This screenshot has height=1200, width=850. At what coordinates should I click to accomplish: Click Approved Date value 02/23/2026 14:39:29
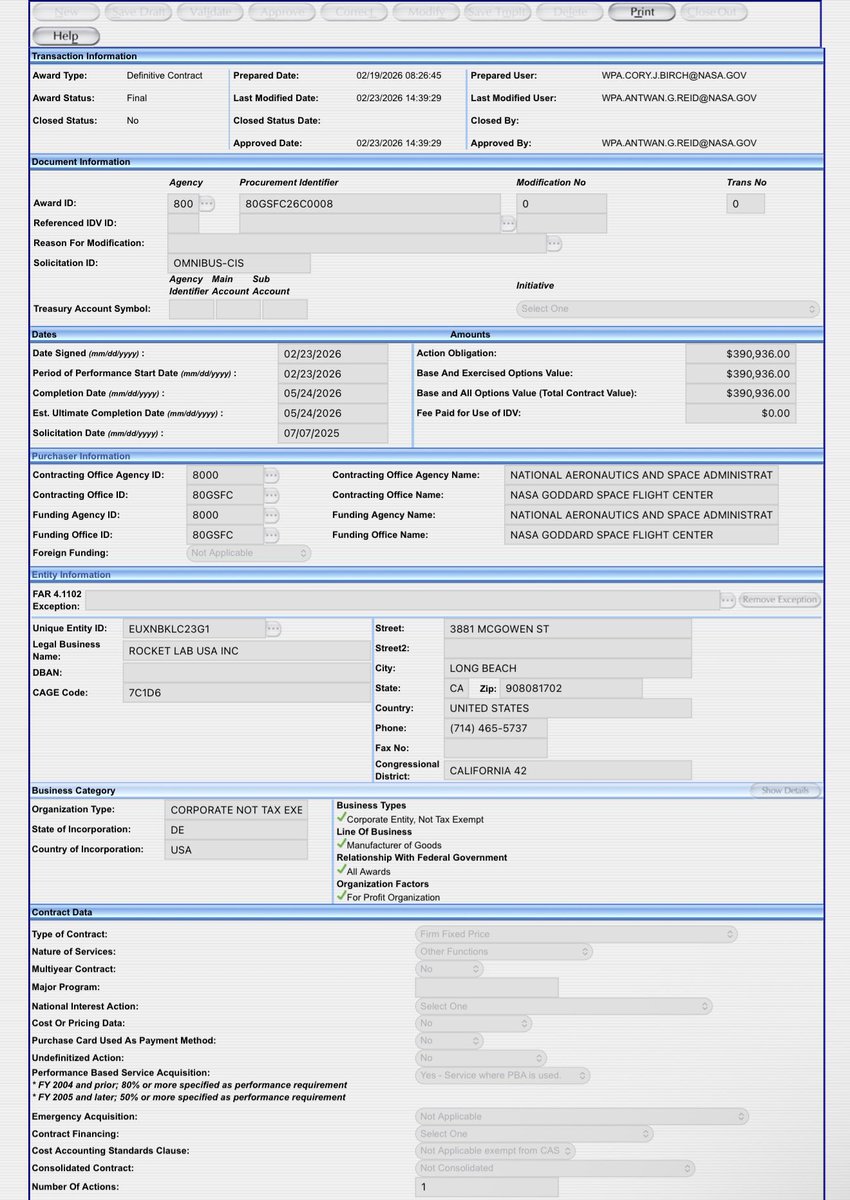pyautogui.click(x=399, y=143)
